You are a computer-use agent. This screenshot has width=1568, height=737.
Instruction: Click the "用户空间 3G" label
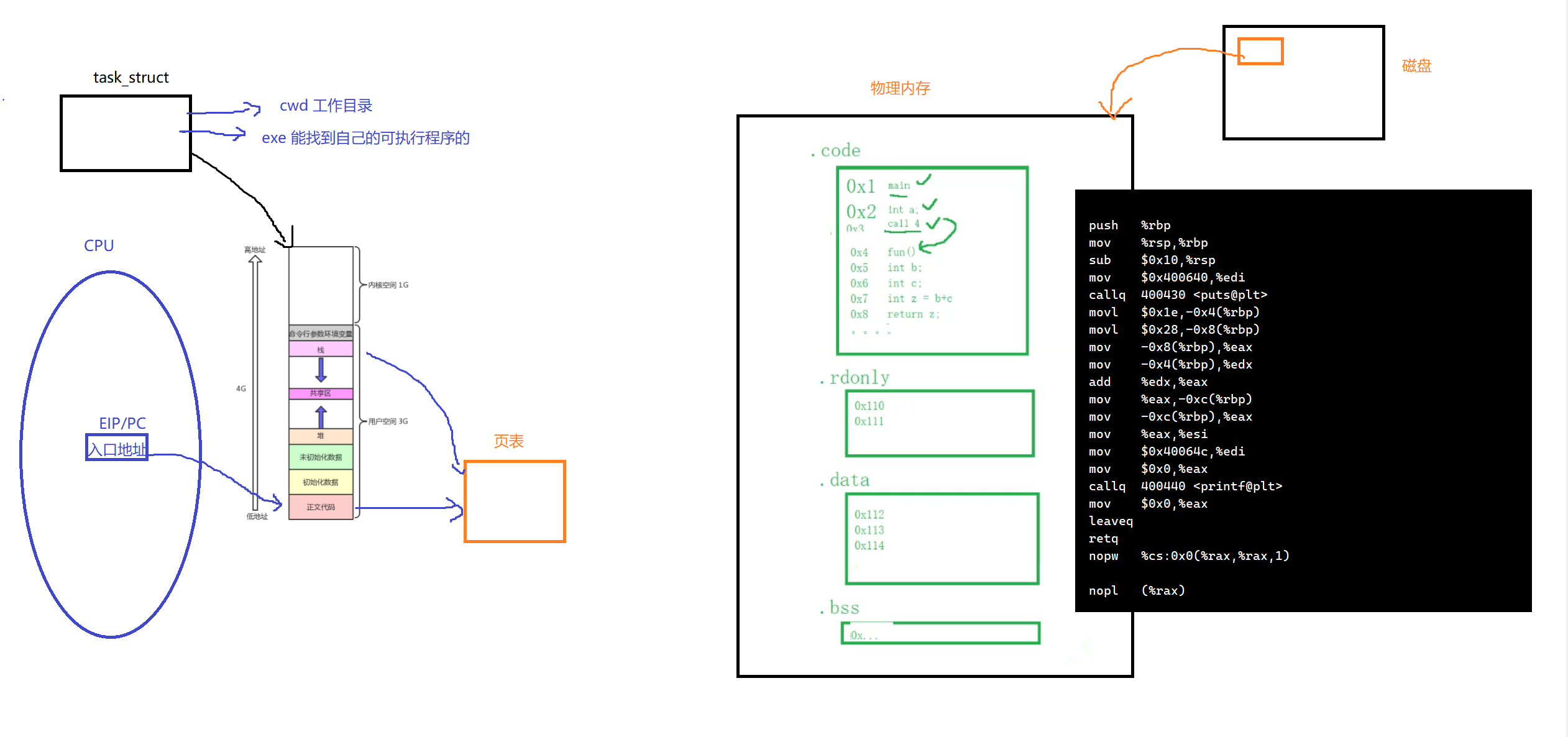[388, 421]
